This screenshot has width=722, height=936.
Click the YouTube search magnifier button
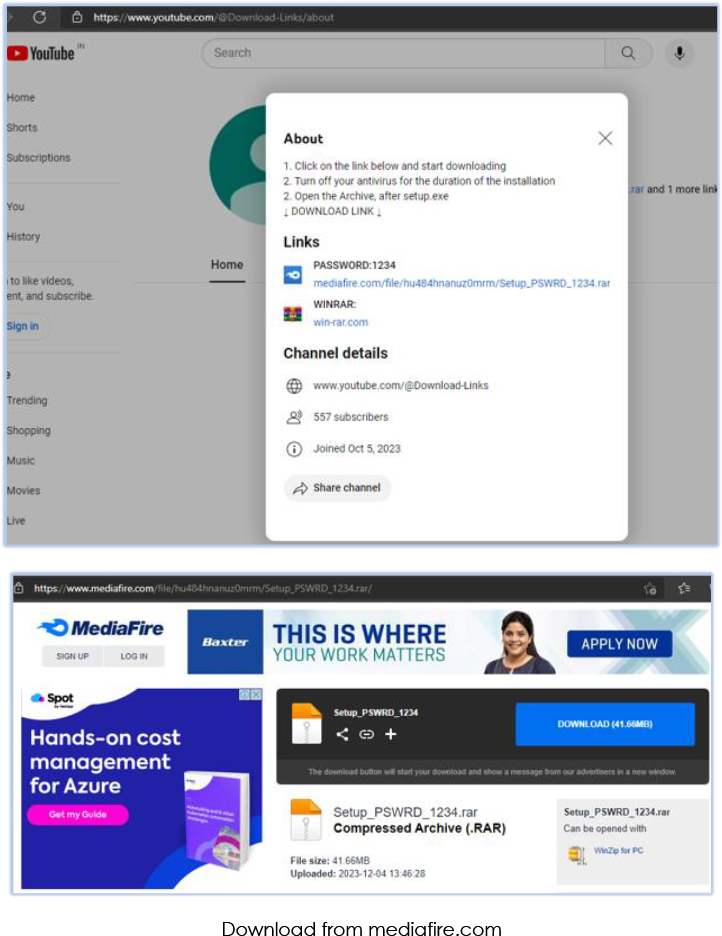point(628,53)
